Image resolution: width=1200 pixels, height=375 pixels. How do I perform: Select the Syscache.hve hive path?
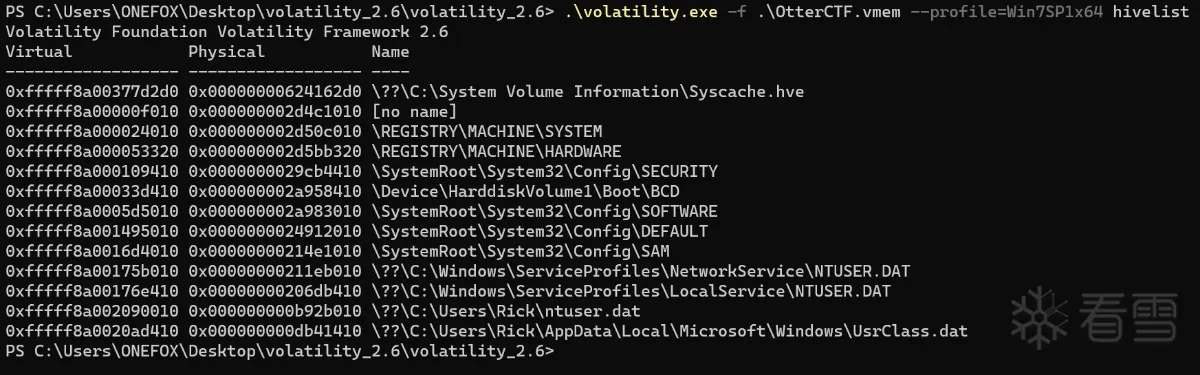click(587, 91)
